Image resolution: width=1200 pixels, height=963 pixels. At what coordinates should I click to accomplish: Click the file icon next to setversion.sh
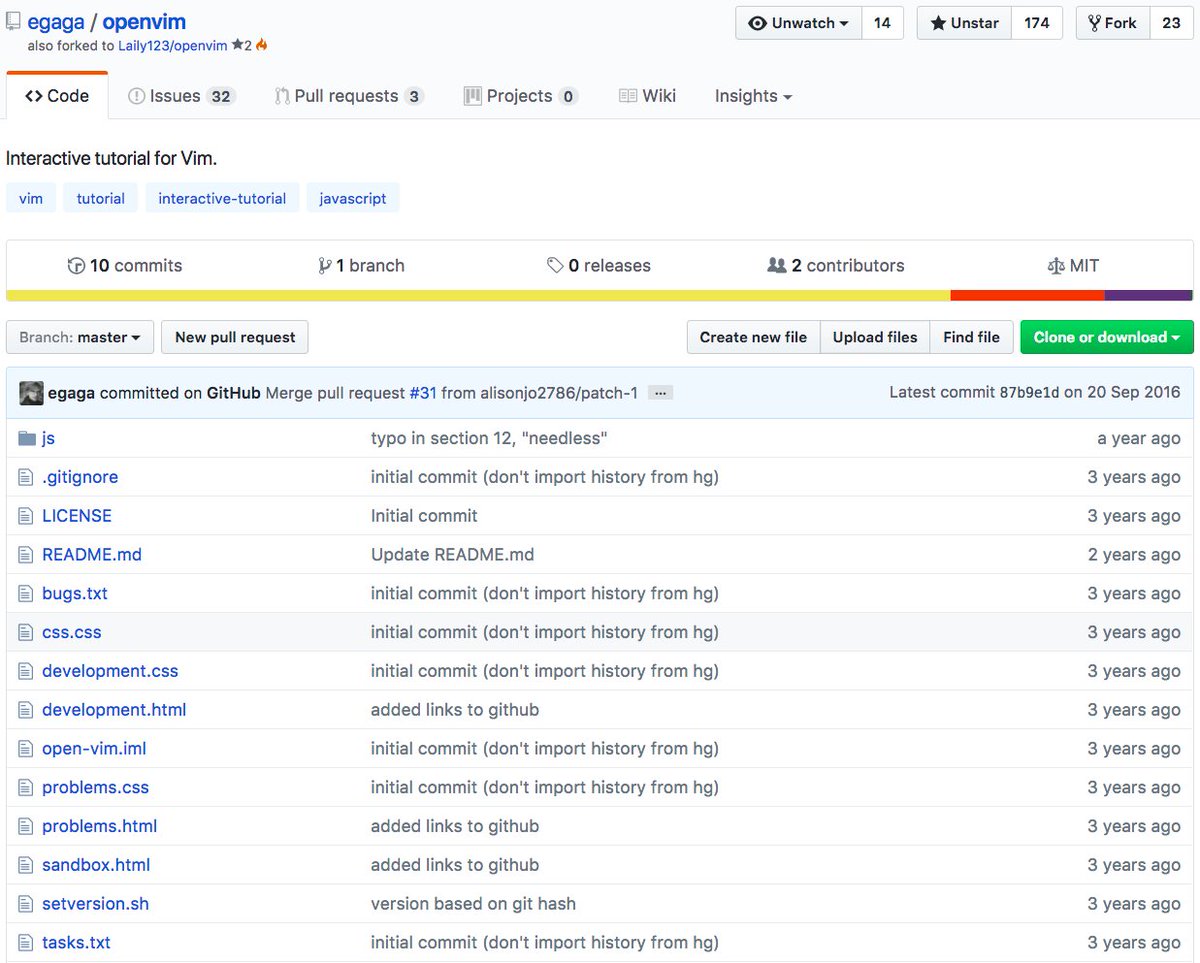coord(26,904)
